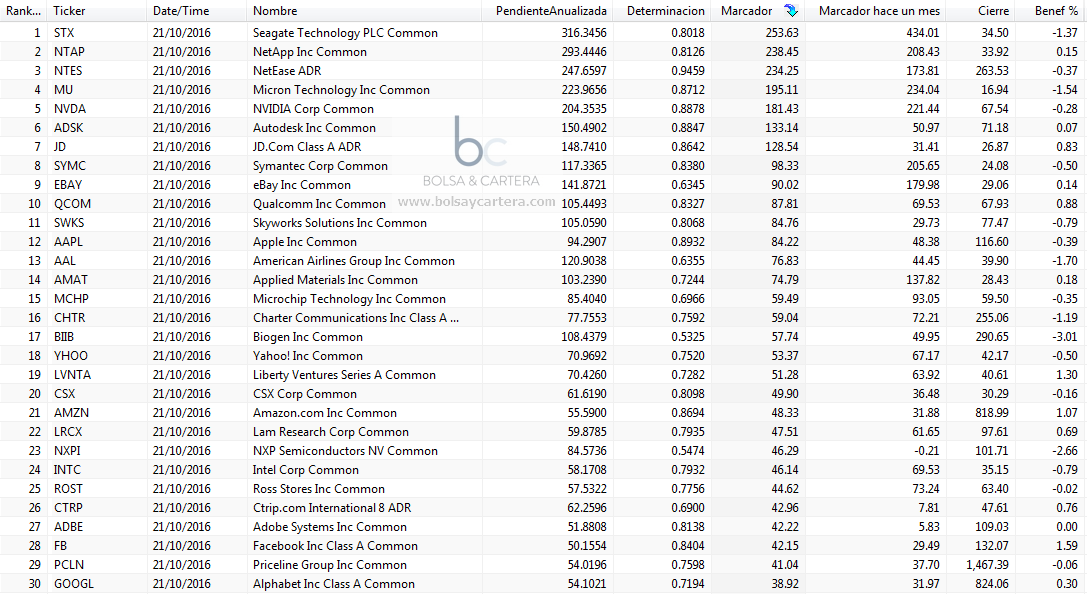Select the NXPI ticker cell
This screenshot has height=594, width=1087.
[x=67, y=451]
